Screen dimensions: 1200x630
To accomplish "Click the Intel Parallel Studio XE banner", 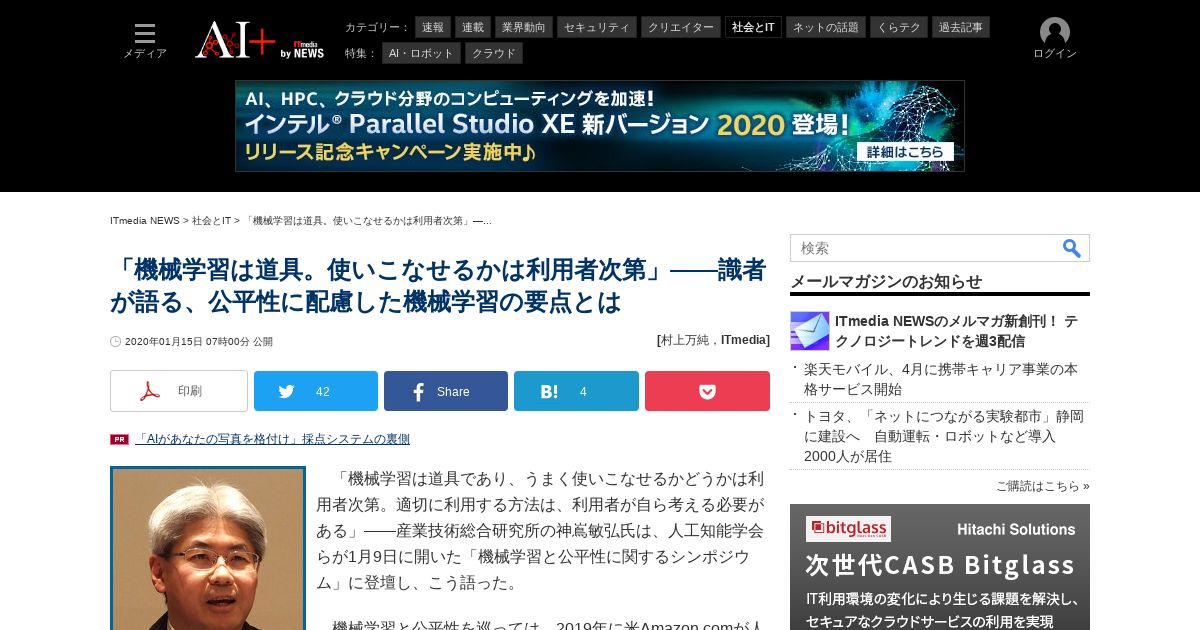I will tap(600, 126).
